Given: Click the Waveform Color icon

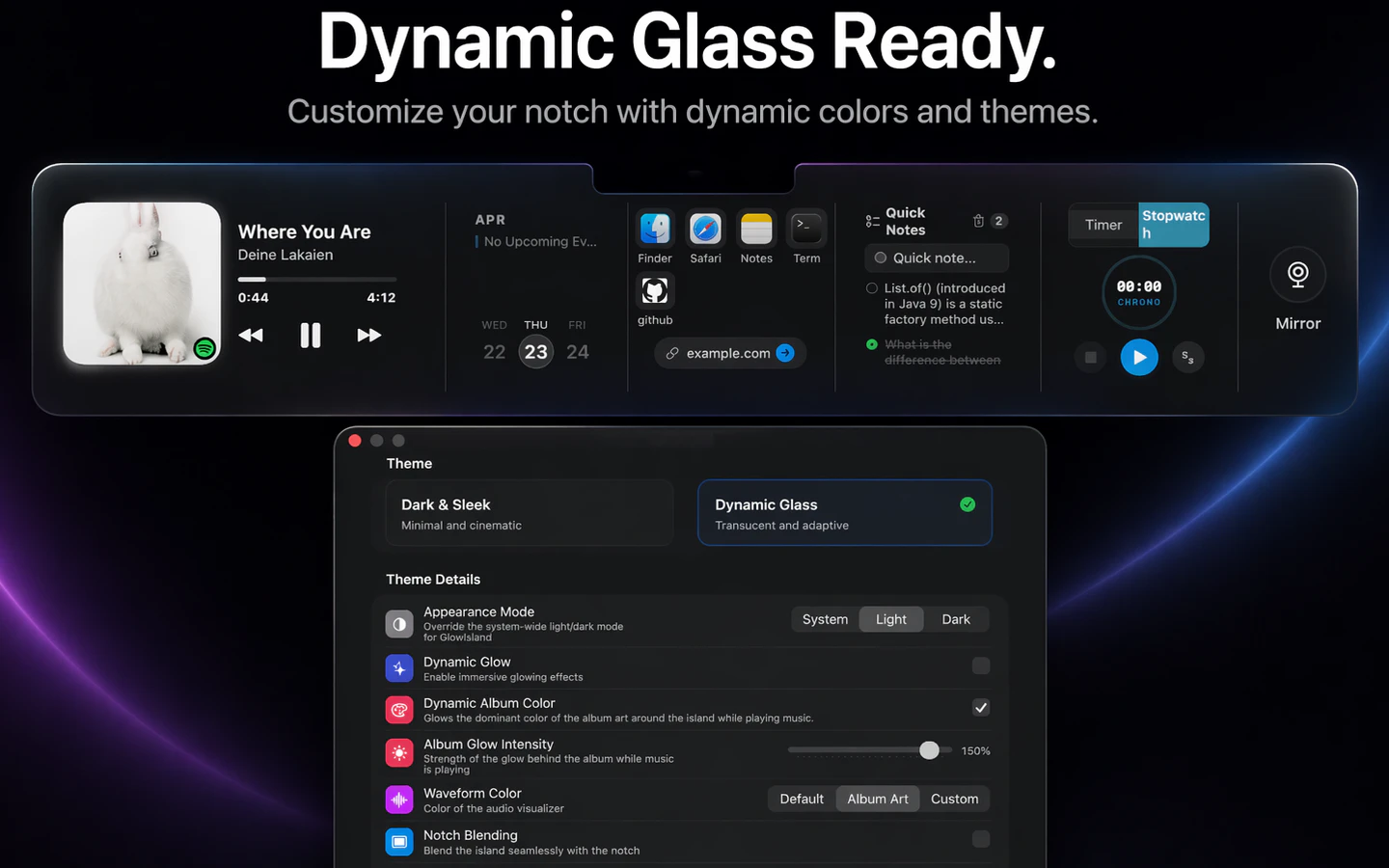Looking at the screenshot, I should 399,800.
